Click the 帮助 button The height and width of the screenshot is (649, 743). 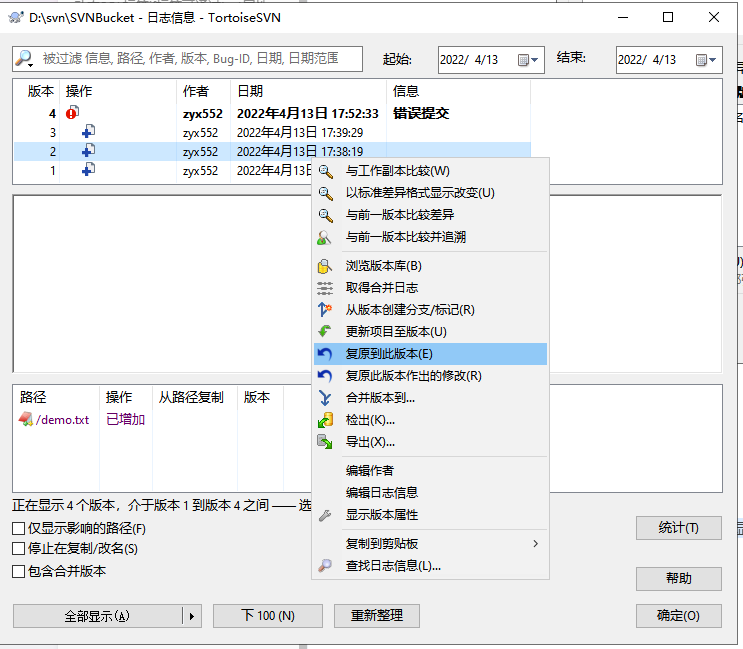679,578
